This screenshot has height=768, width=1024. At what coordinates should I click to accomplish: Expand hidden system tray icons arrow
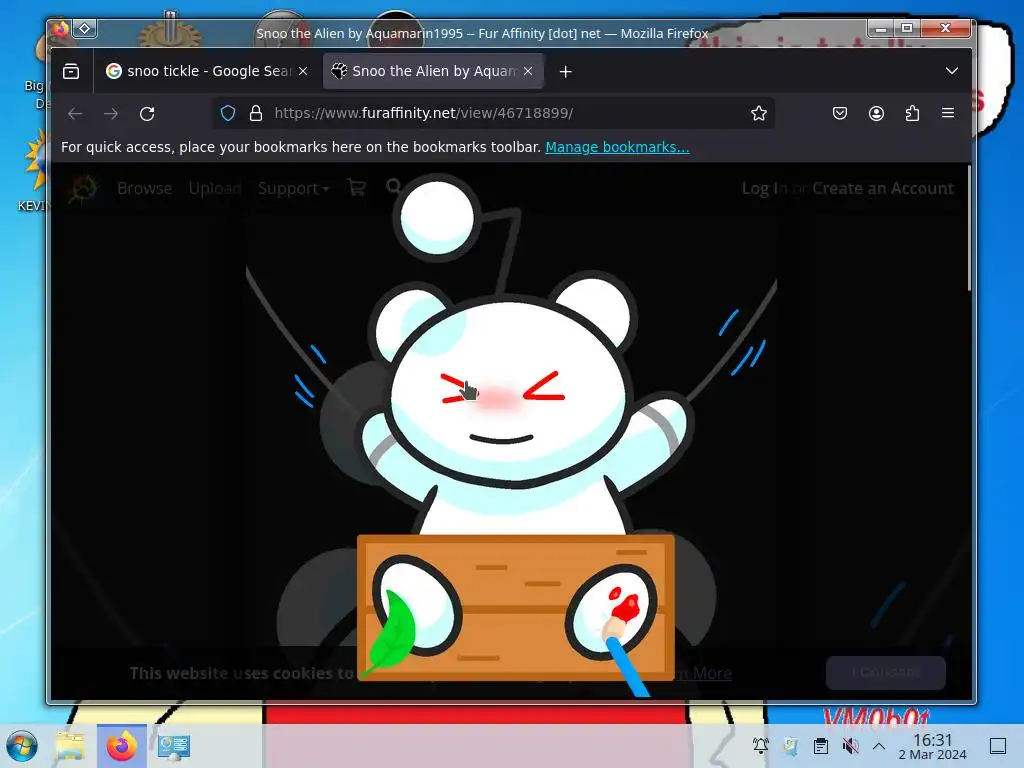pos(879,746)
